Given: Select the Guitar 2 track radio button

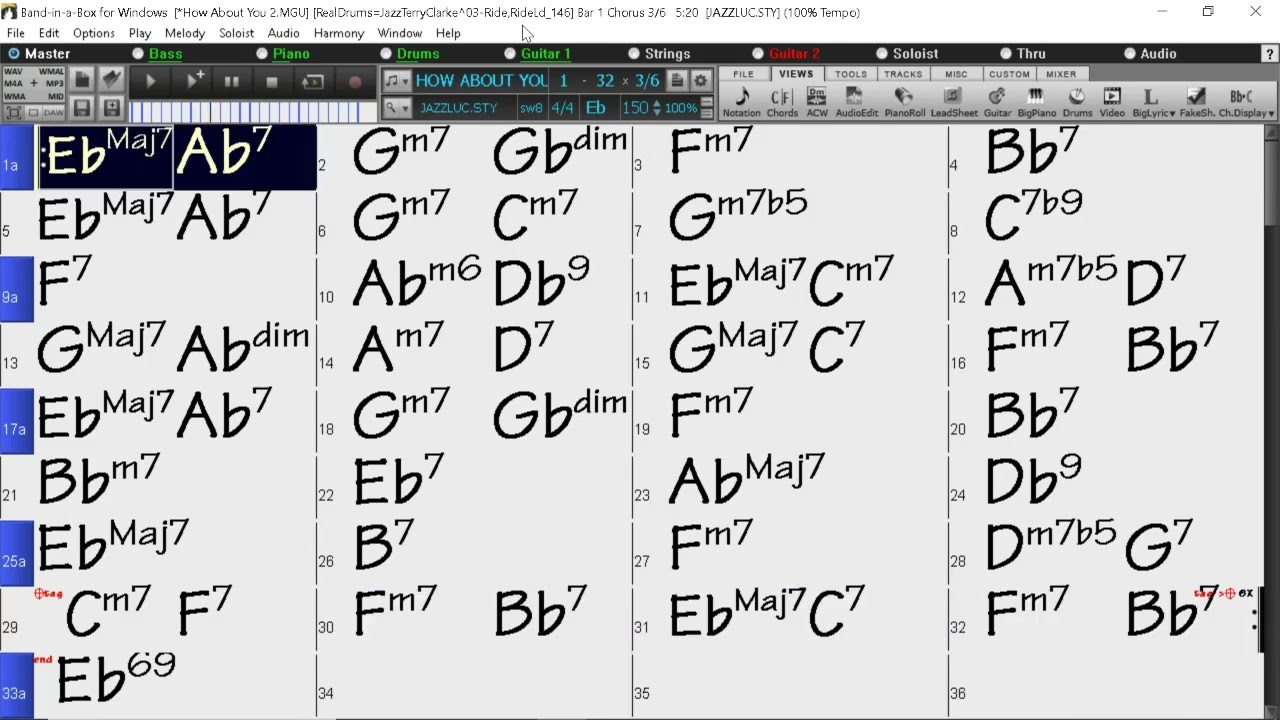Looking at the screenshot, I should [x=758, y=54].
